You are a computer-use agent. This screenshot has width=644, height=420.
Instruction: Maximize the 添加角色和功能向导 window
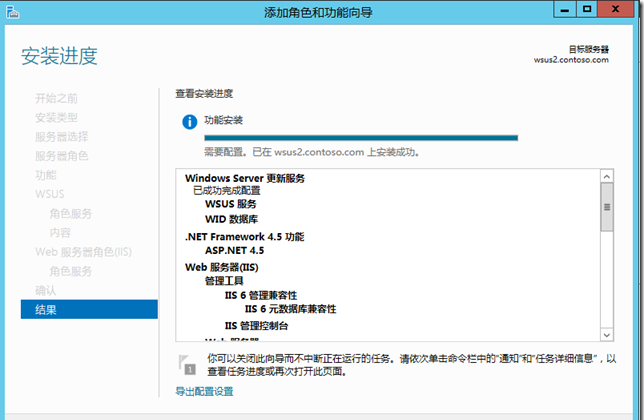coord(587,9)
